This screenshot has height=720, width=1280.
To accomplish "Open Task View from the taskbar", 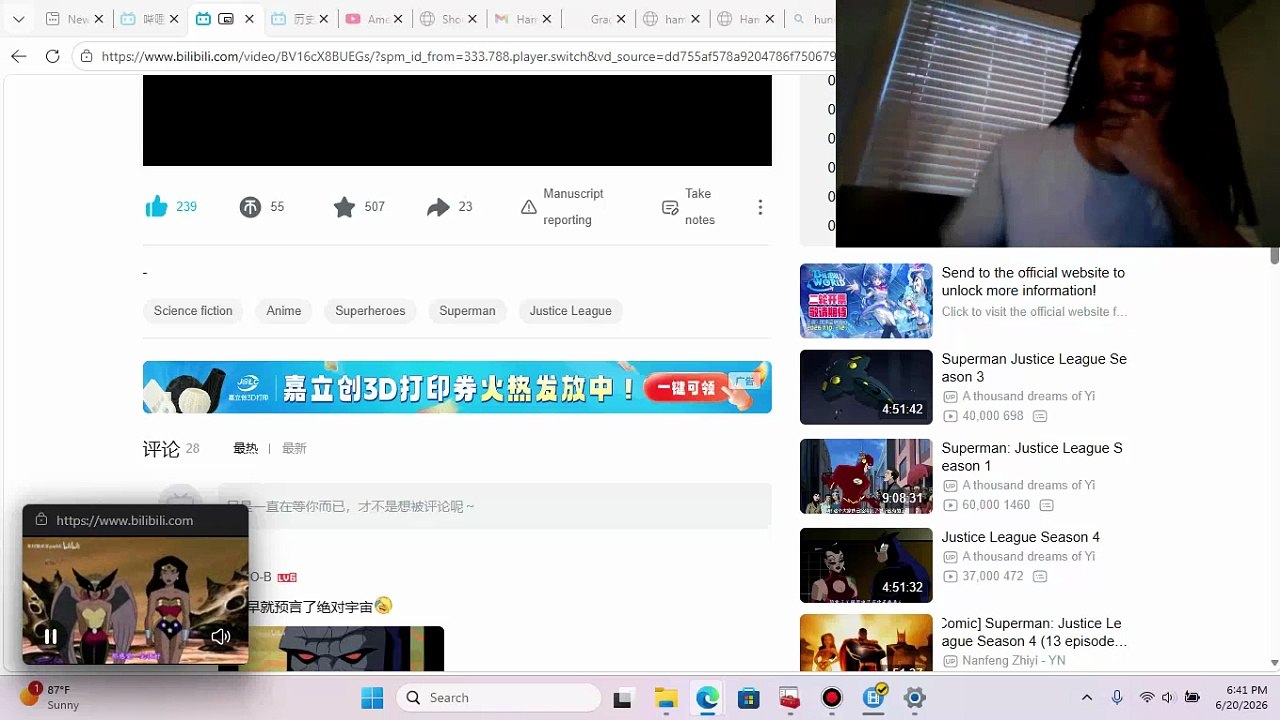I will [622, 698].
